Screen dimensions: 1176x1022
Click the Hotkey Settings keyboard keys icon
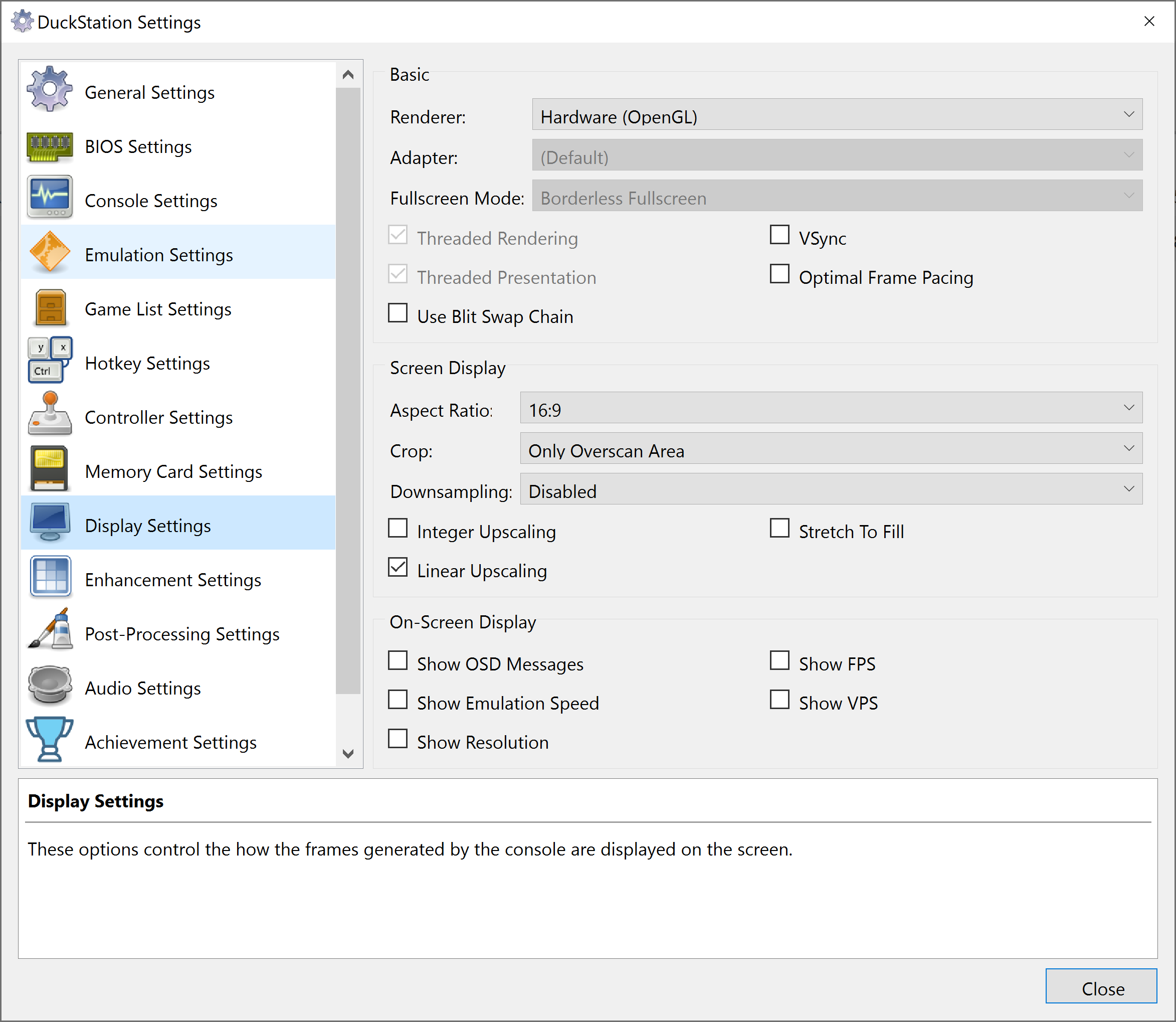[50, 360]
